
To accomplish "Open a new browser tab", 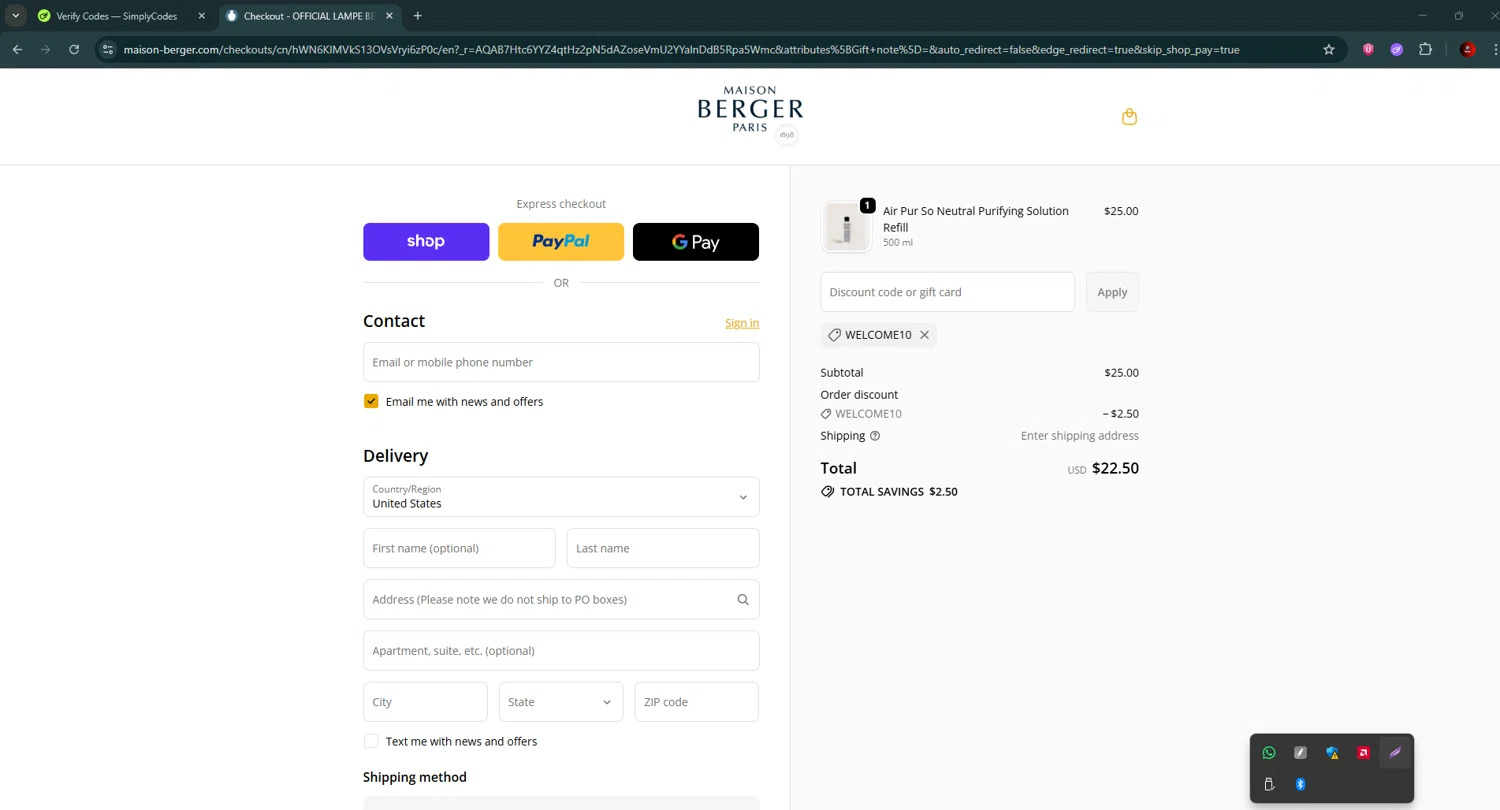I will coord(418,16).
